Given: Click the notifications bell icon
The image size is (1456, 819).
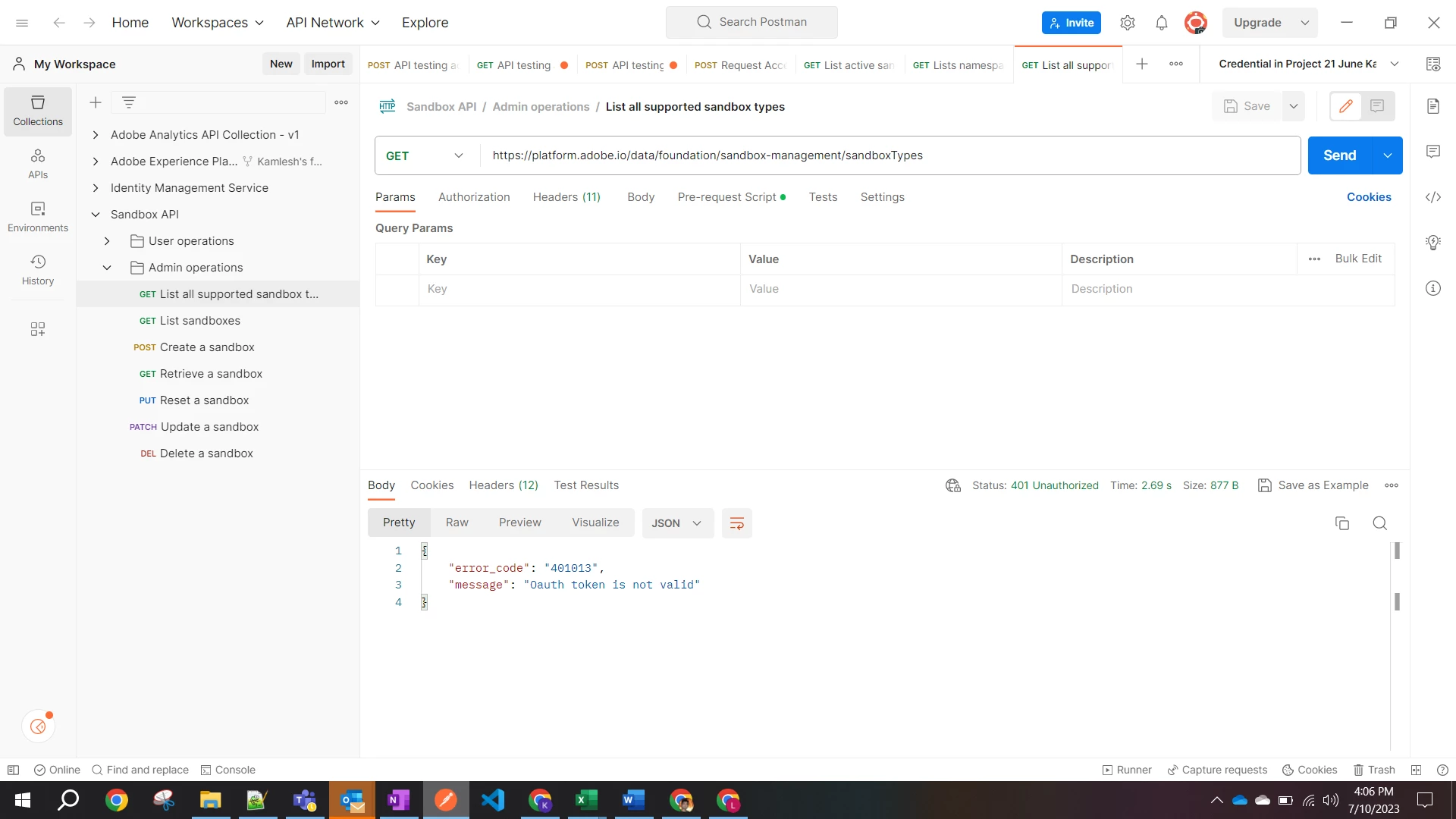Looking at the screenshot, I should click(x=1161, y=23).
